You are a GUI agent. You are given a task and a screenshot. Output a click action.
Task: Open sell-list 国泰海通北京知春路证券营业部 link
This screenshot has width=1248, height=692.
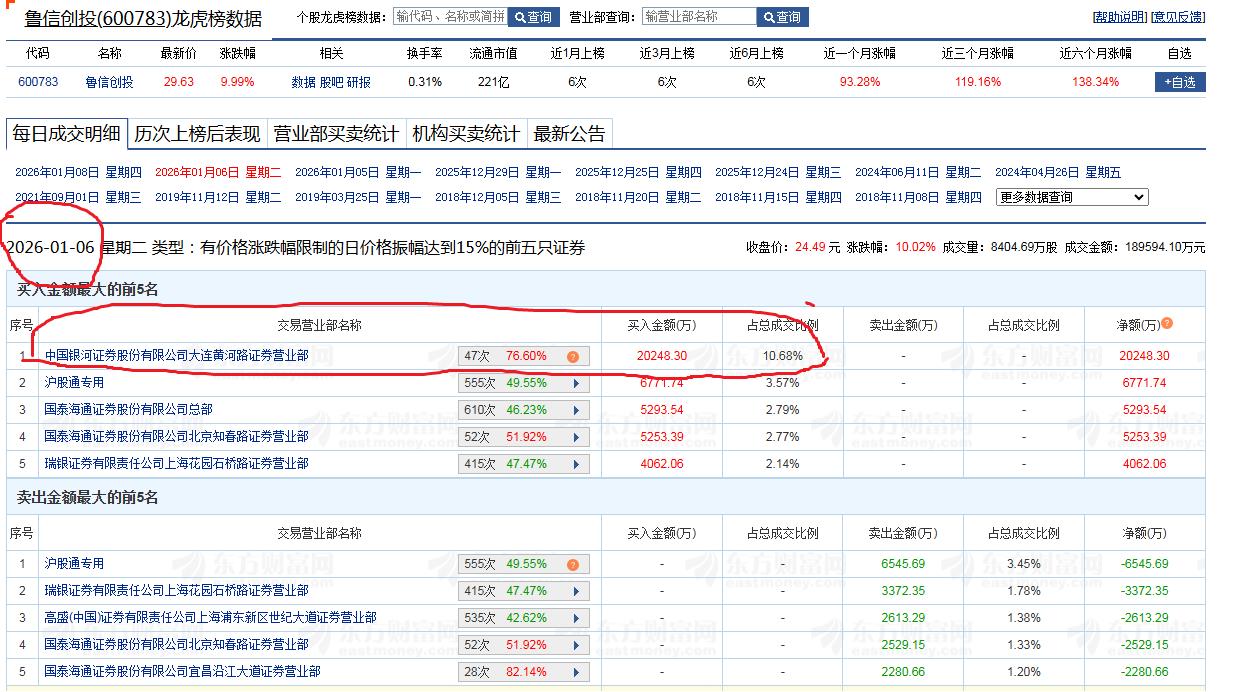click(176, 644)
